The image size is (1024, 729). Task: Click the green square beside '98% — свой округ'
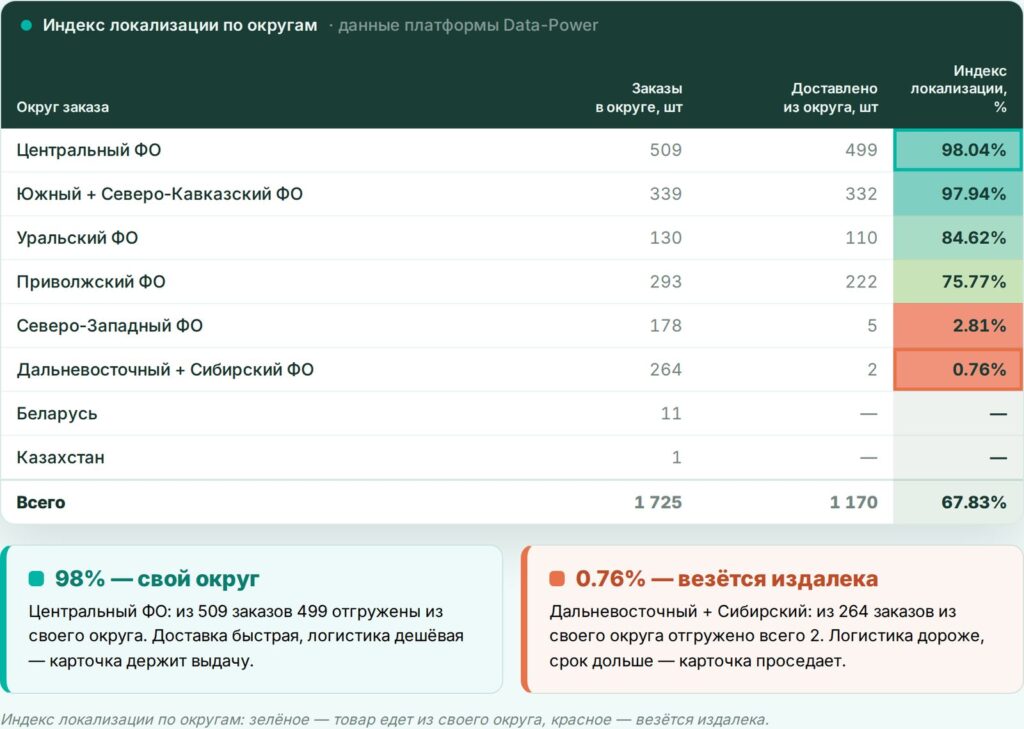(37, 578)
